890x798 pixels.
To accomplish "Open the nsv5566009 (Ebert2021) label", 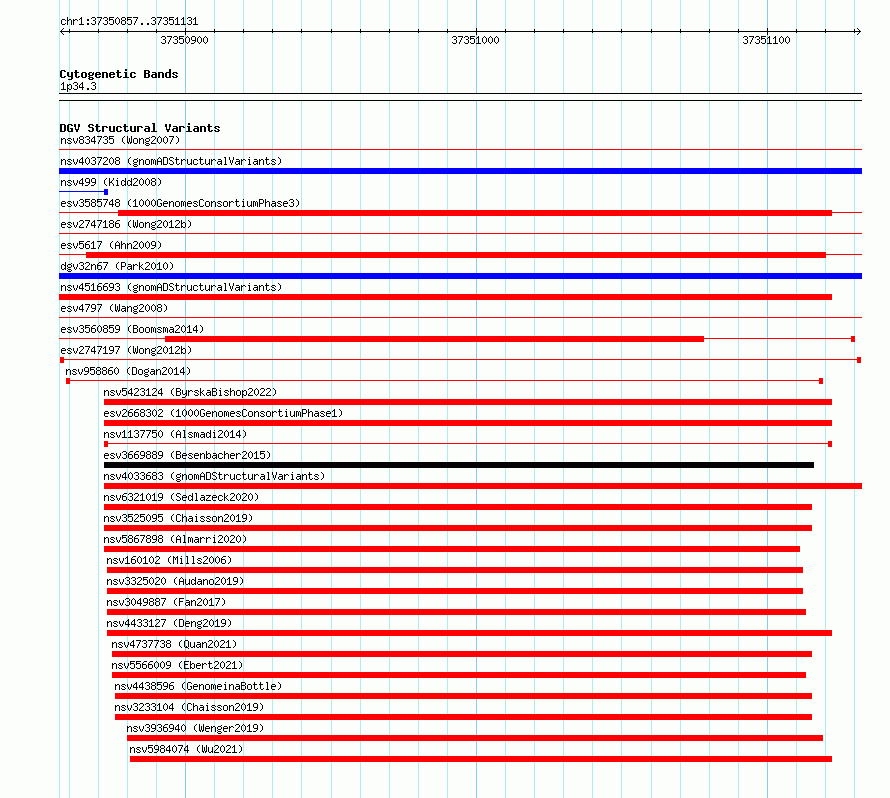I will click(x=177, y=665).
